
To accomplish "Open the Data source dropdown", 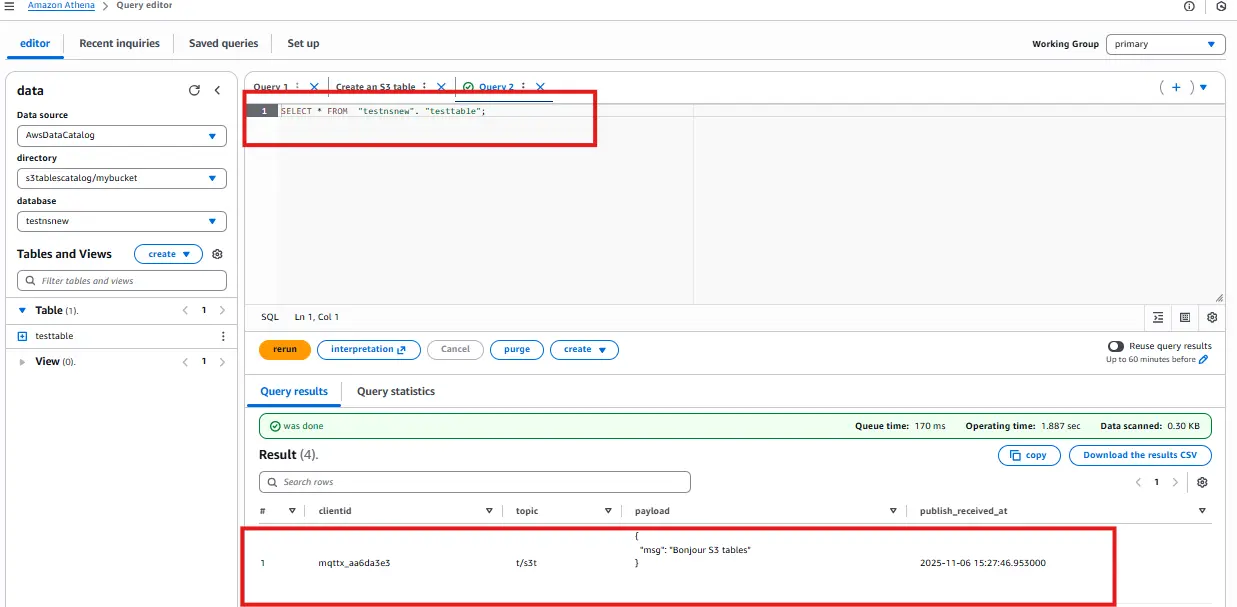I will (121, 135).
